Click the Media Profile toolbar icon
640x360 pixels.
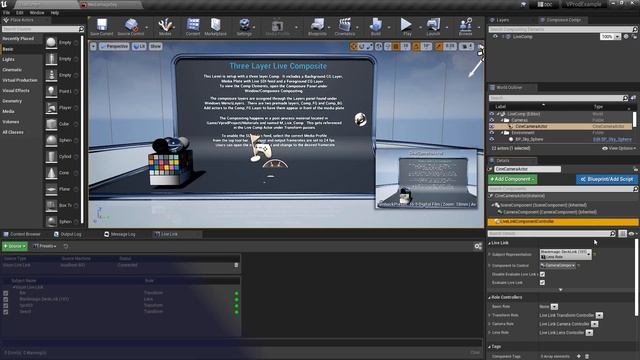pyautogui.click(x=278, y=27)
